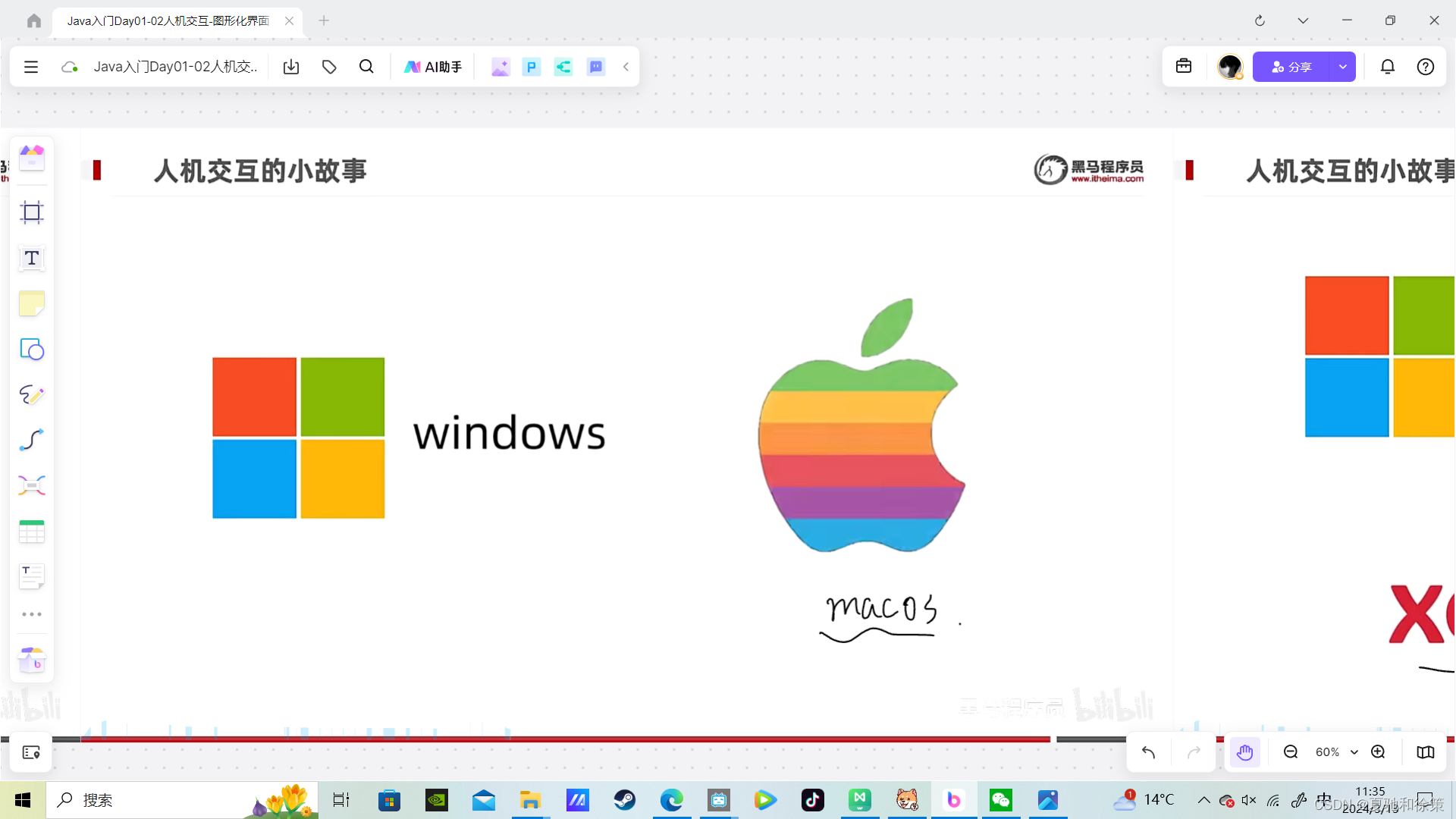The image size is (1456, 819).
Task: Expand the share button dropdown arrow
Action: point(1342,67)
